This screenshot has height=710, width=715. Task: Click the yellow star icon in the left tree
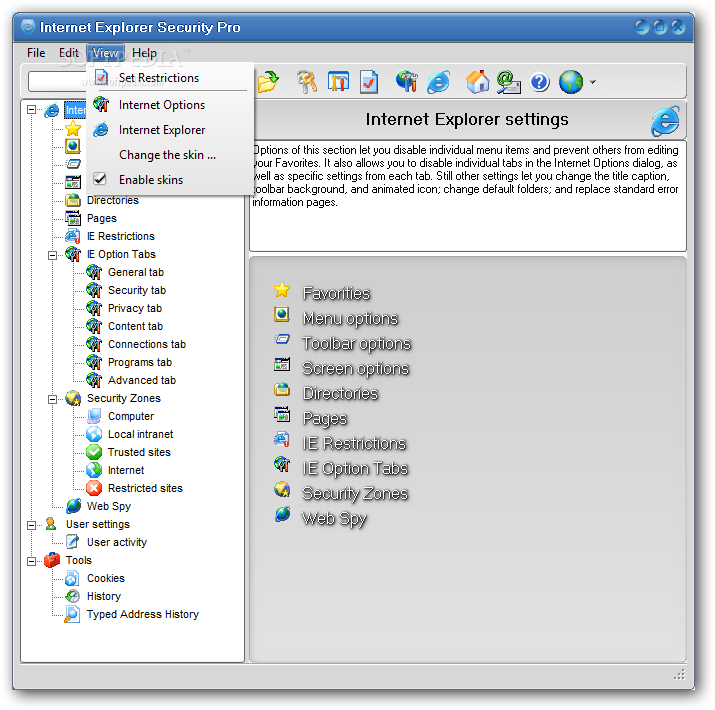(x=73, y=129)
